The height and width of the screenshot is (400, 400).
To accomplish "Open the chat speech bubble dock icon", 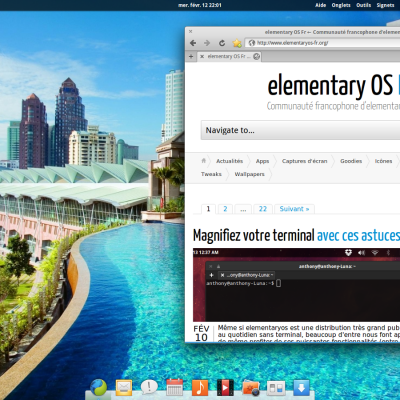I will (149, 388).
